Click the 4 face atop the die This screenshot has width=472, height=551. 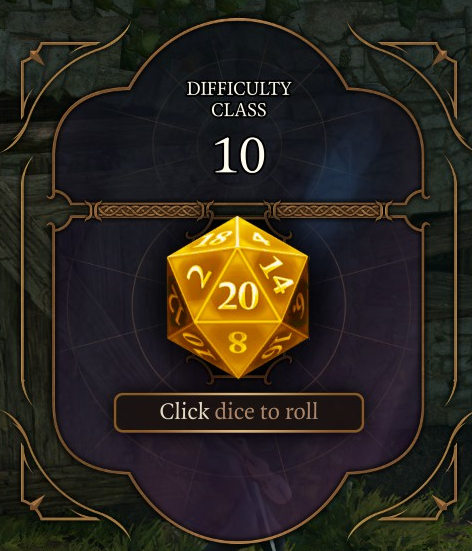point(261,238)
